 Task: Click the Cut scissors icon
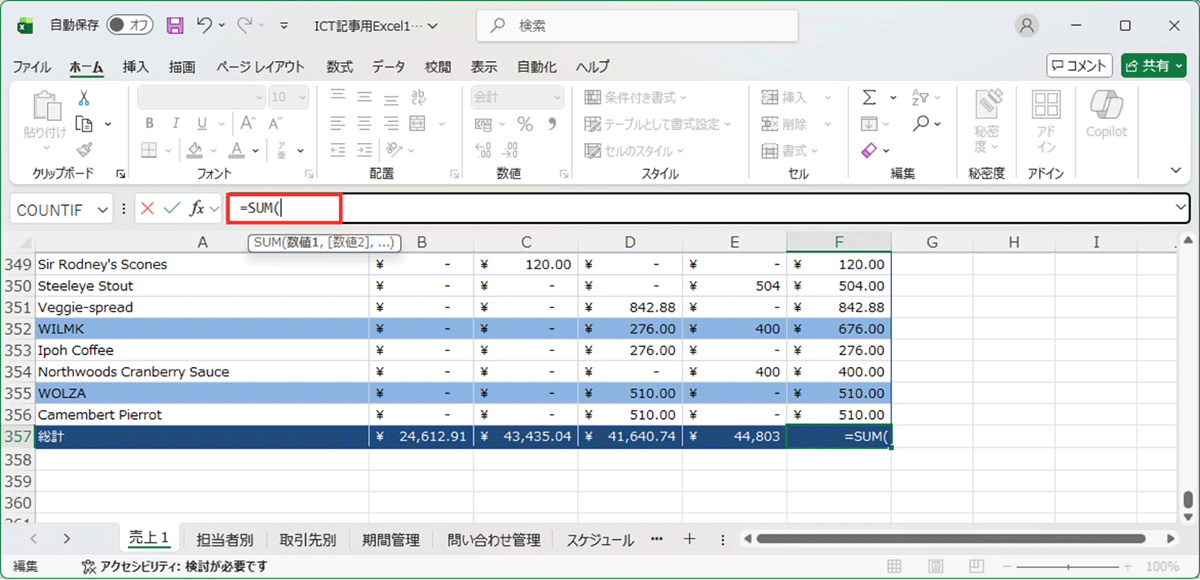coord(84,98)
